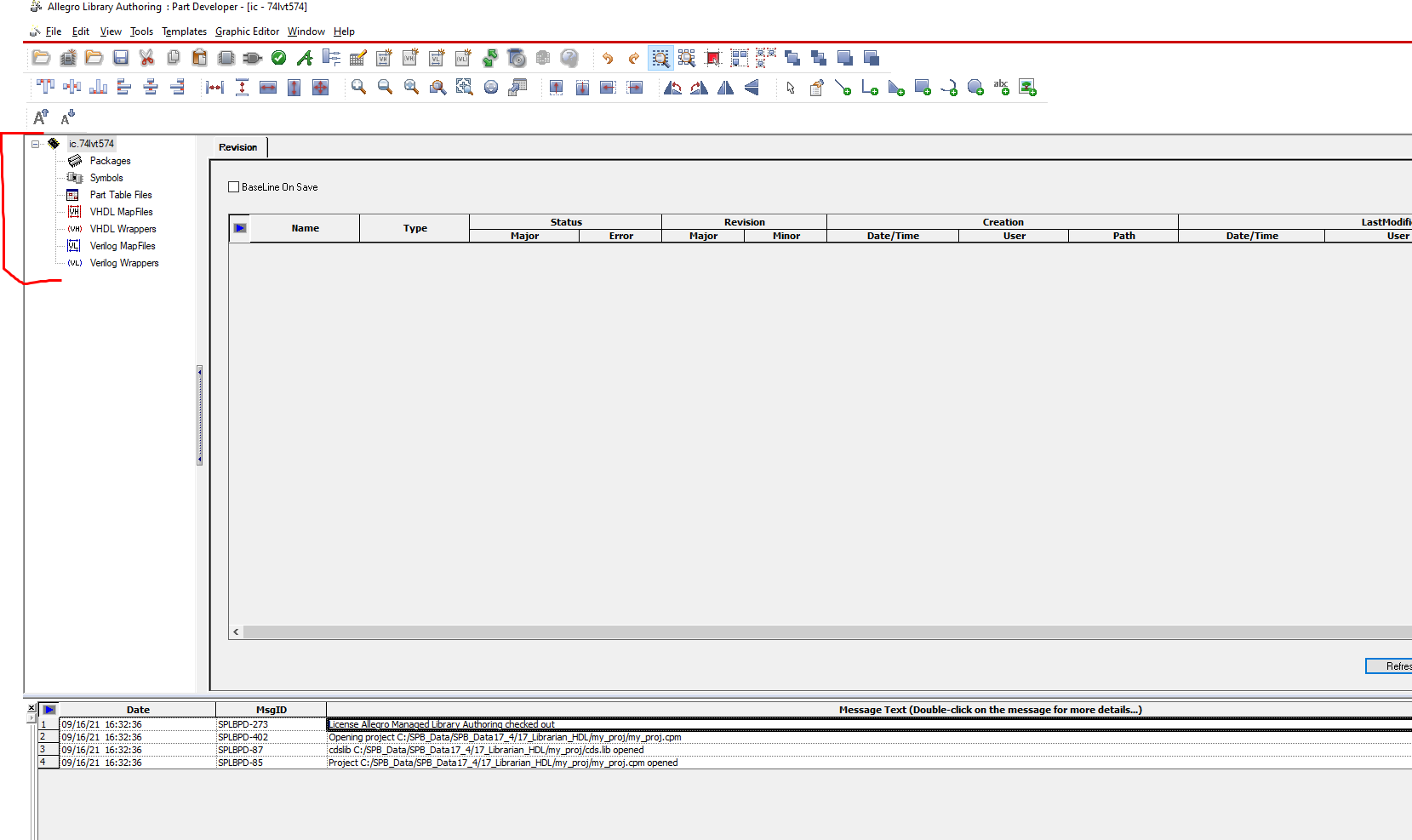1412x840 pixels.
Task: Click the splitter handle beside the tree panel
Action: (x=200, y=415)
